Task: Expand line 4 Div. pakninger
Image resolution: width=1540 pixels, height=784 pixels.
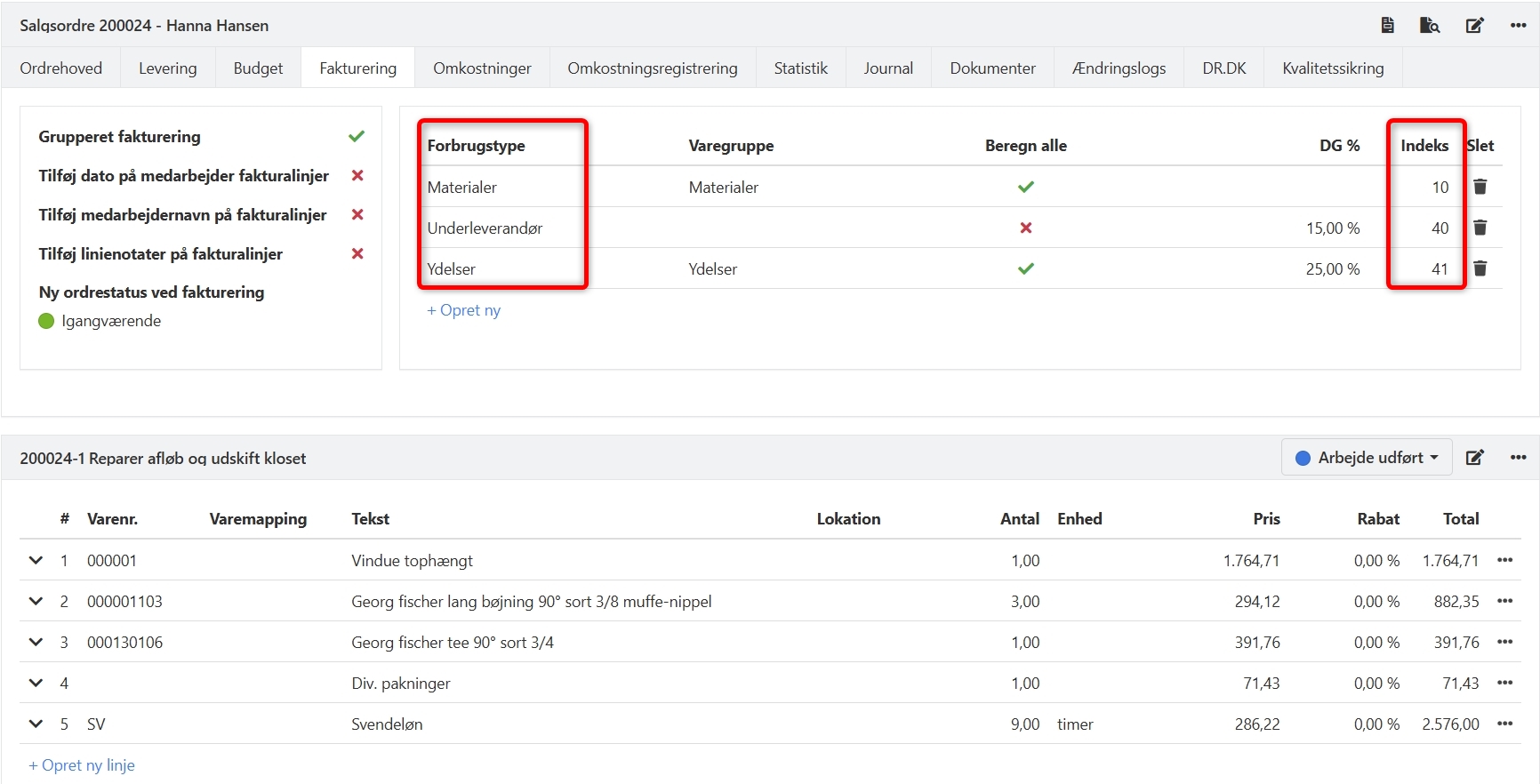Action: [x=36, y=683]
